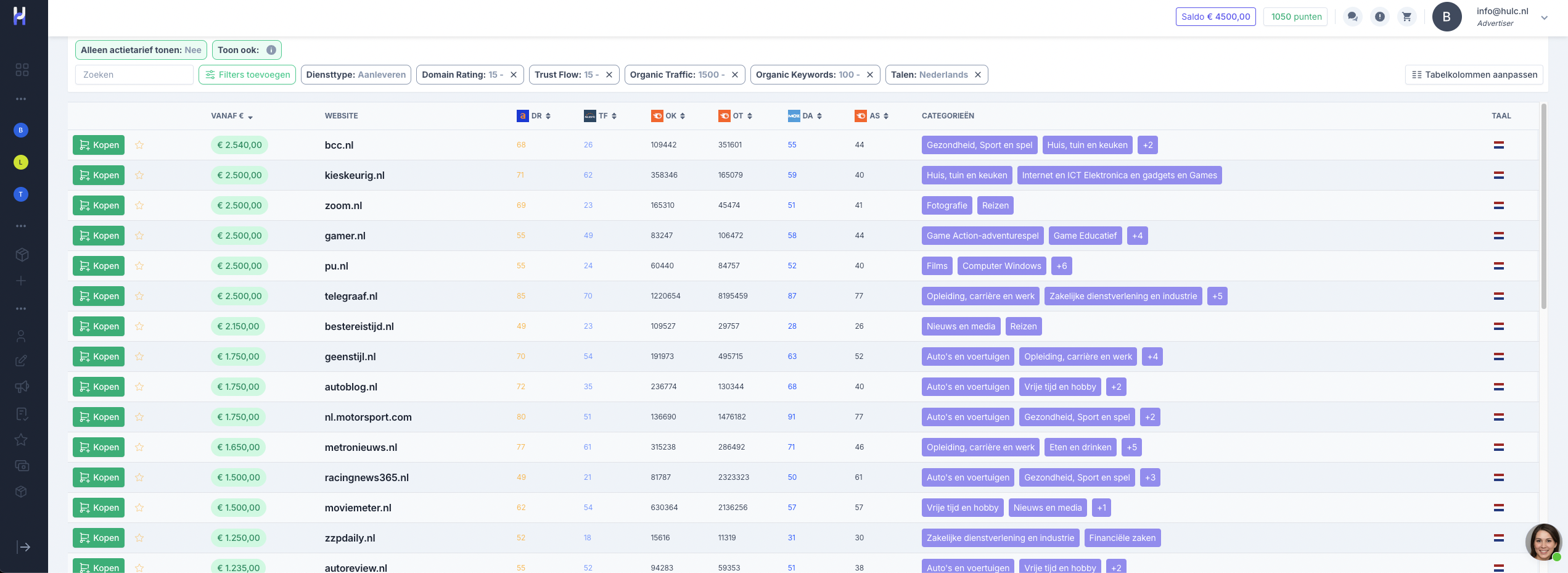The width and height of the screenshot is (1568, 573).
Task: Remove the Organic Keywords filter
Action: pyautogui.click(x=870, y=75)
